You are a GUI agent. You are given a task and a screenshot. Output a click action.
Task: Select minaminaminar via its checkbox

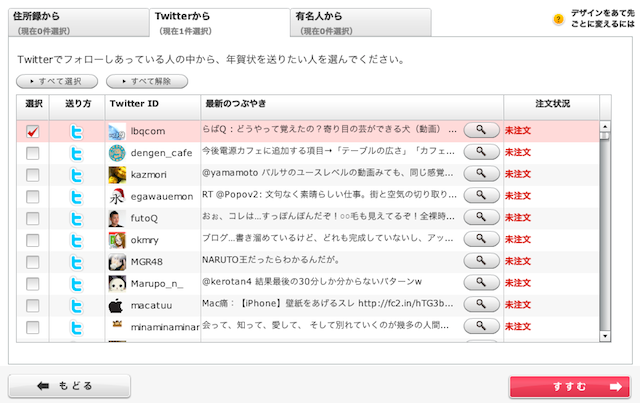point(33,327)
